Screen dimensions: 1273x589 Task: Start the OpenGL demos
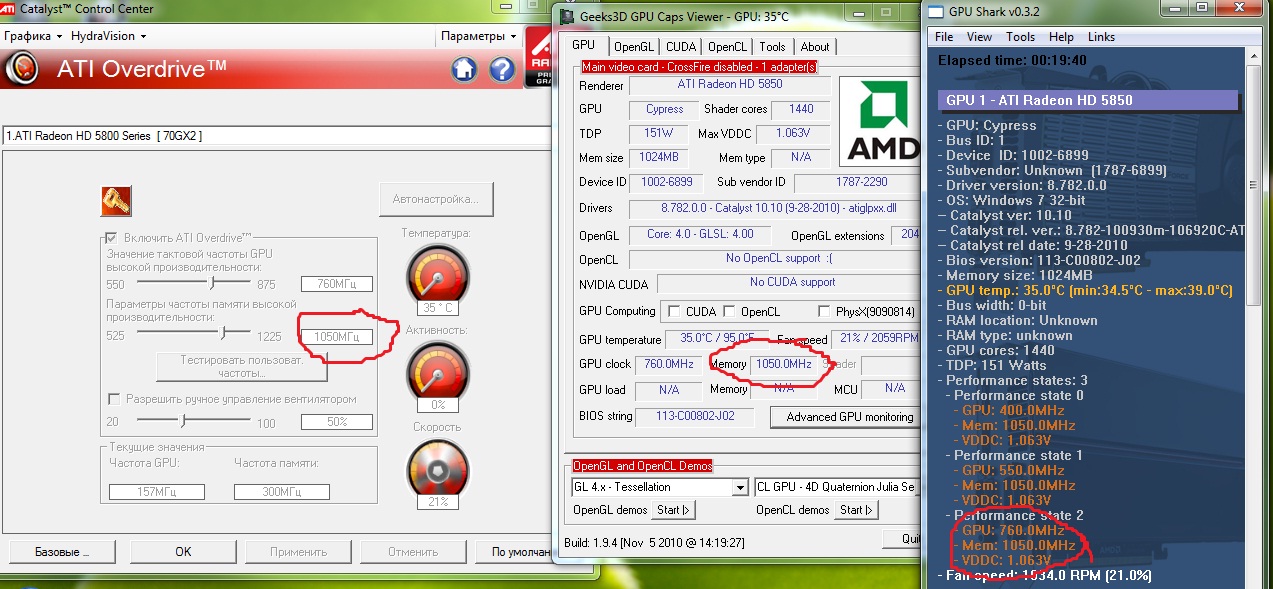[x=674, y=510]
